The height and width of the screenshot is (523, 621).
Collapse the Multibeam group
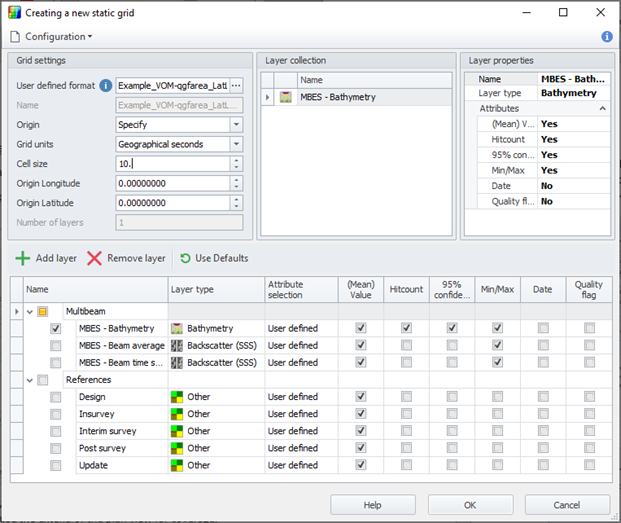tap(29, 311)
